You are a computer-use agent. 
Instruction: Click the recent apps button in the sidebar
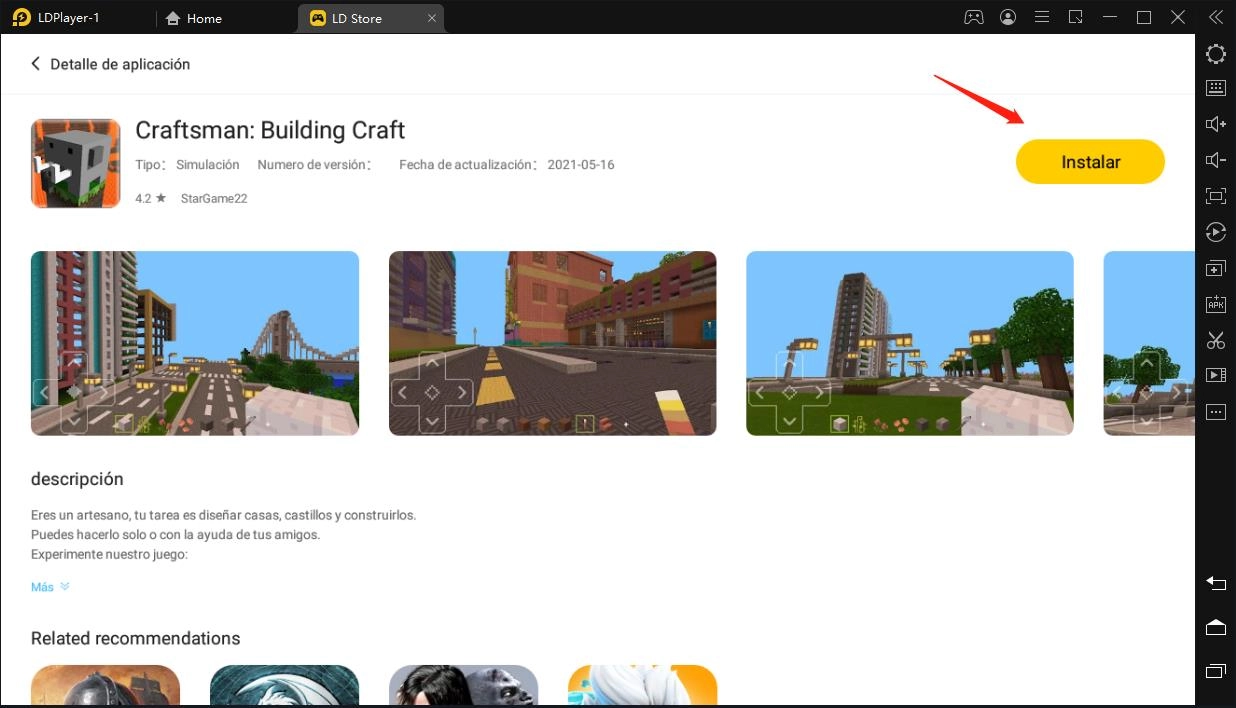(x=1216, y=670)
